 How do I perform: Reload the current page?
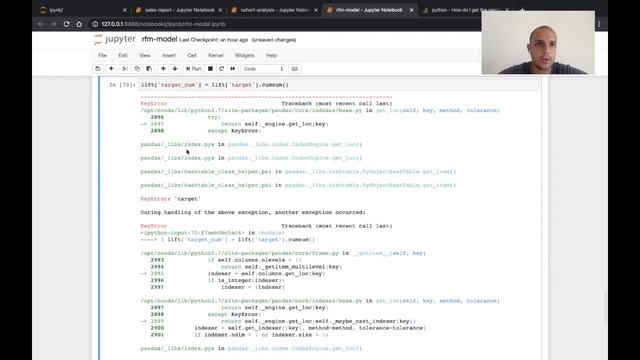[67, 24]
